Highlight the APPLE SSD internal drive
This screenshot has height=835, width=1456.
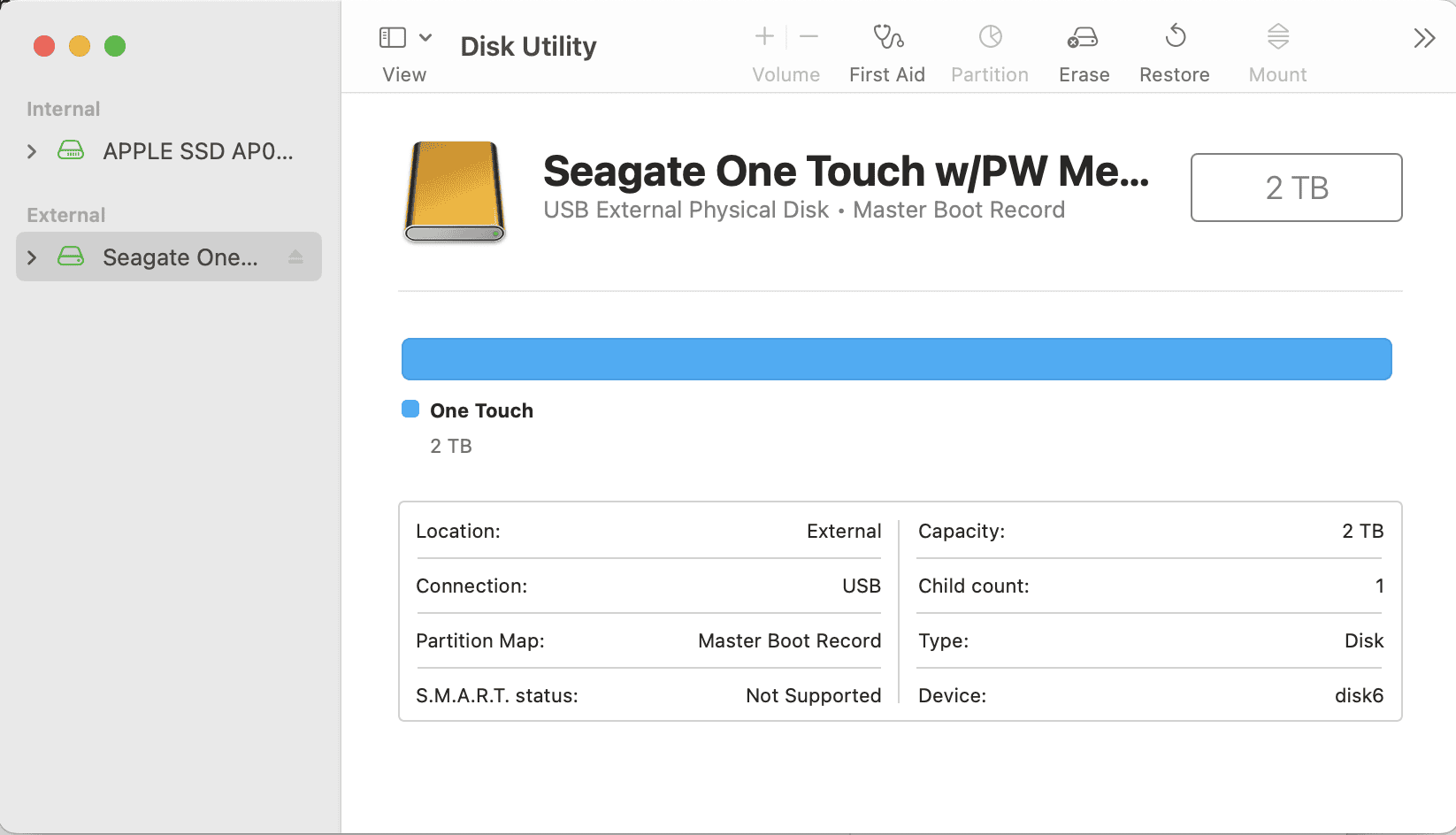point(196,150)
